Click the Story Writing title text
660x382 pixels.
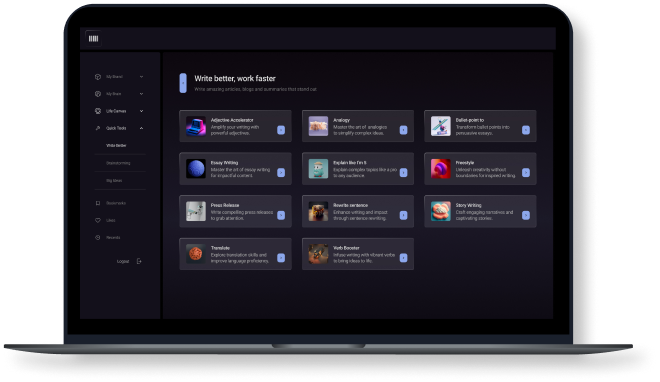pos(468,205)
